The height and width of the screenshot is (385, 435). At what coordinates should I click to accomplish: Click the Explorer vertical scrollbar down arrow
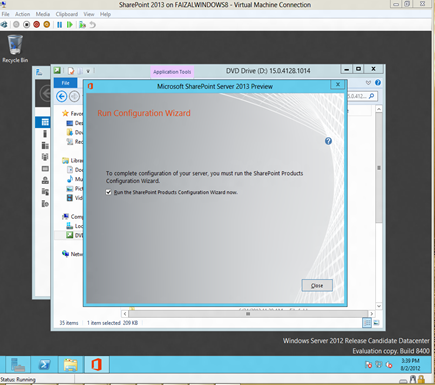[x=379, y=306]
